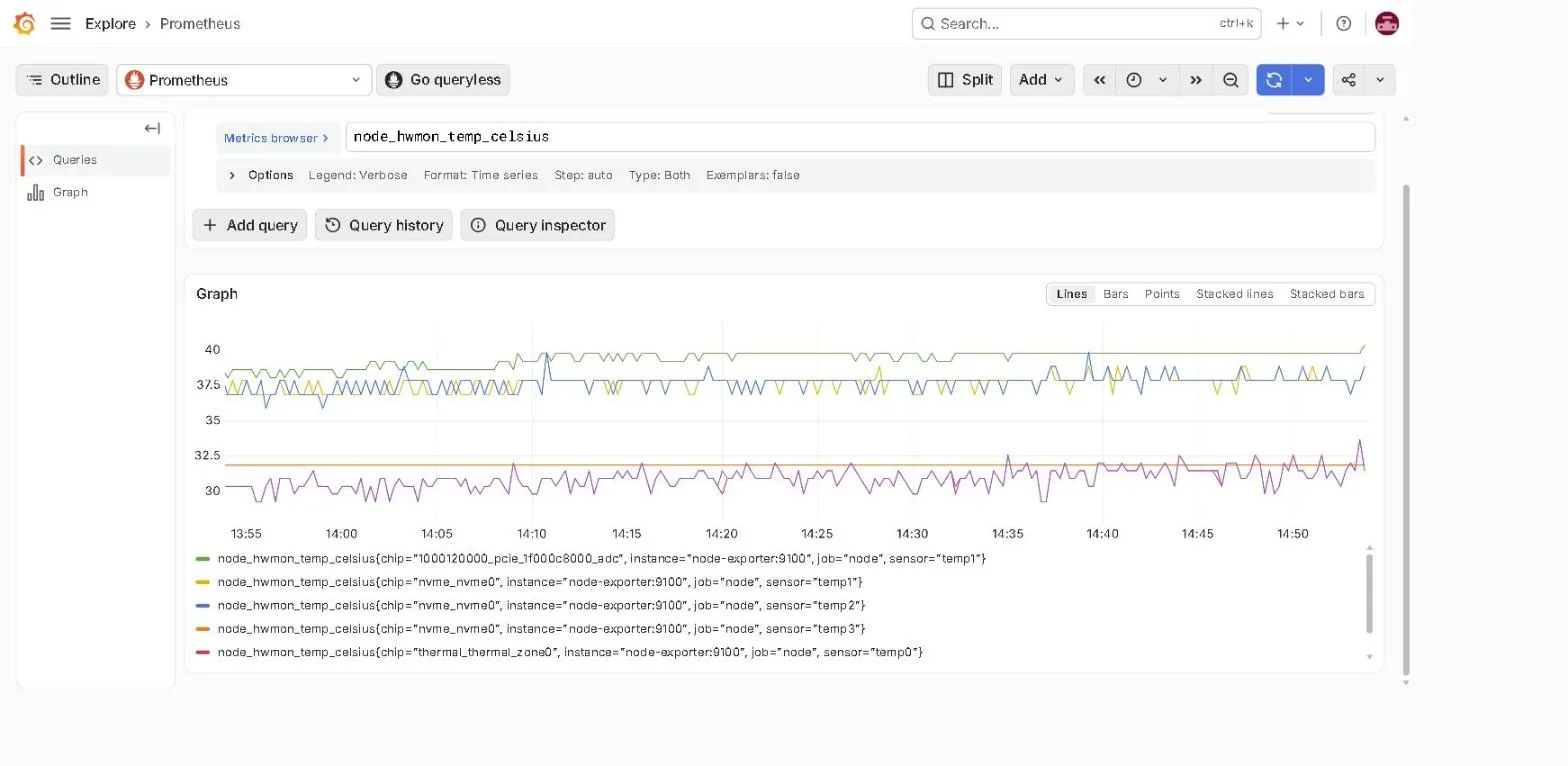Shift time range backward with double-left arrows

tap(1099, 80)
